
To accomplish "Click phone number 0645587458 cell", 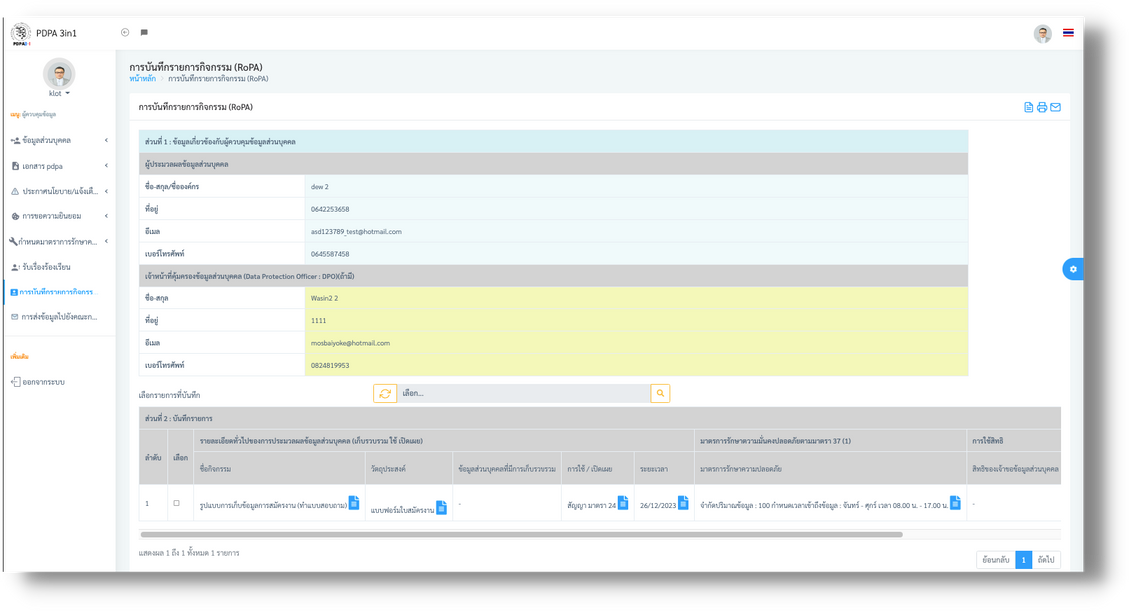I will click(636, 254).
